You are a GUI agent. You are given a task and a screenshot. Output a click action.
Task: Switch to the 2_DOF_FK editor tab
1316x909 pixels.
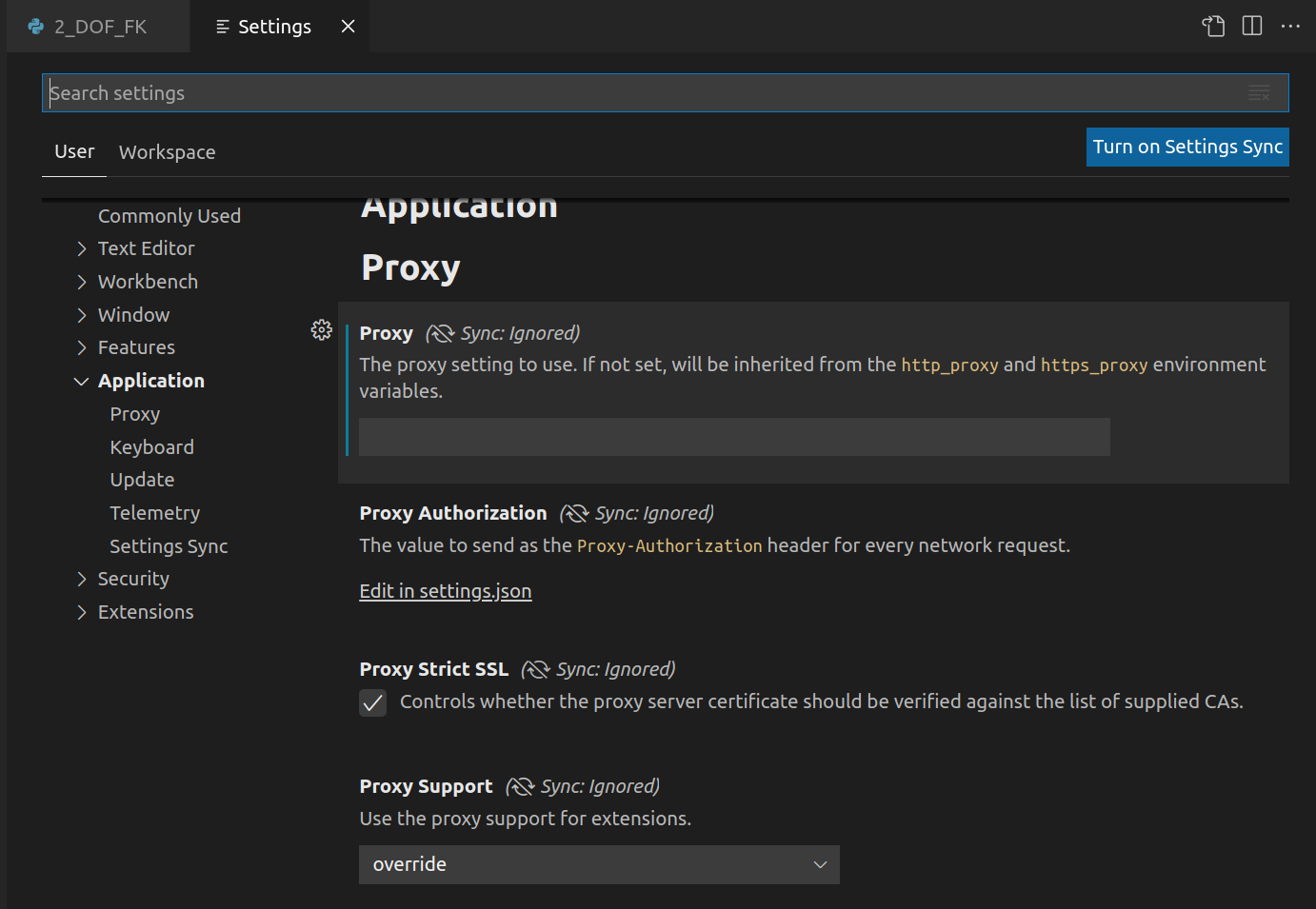click(x=98, y=27)
